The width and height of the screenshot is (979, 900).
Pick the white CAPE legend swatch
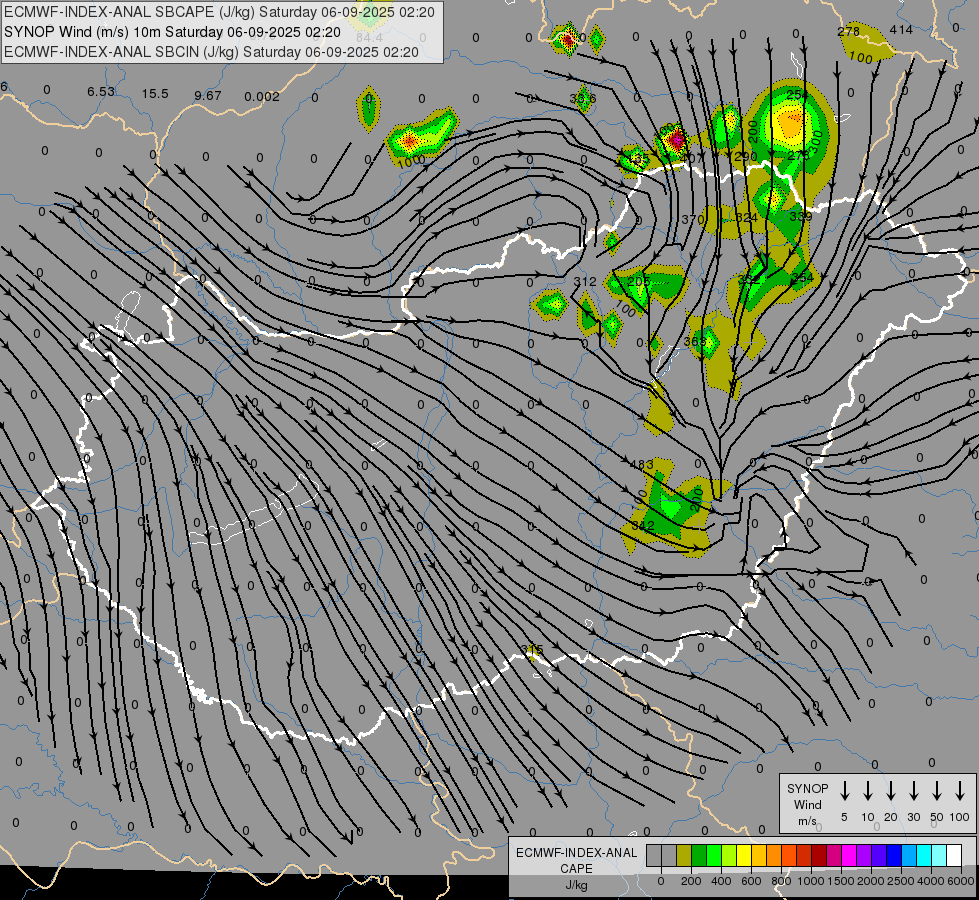pos(954,855)
